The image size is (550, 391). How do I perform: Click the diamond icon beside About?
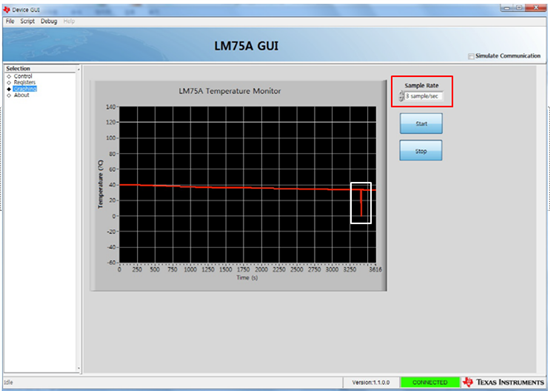tap(9, 95)
